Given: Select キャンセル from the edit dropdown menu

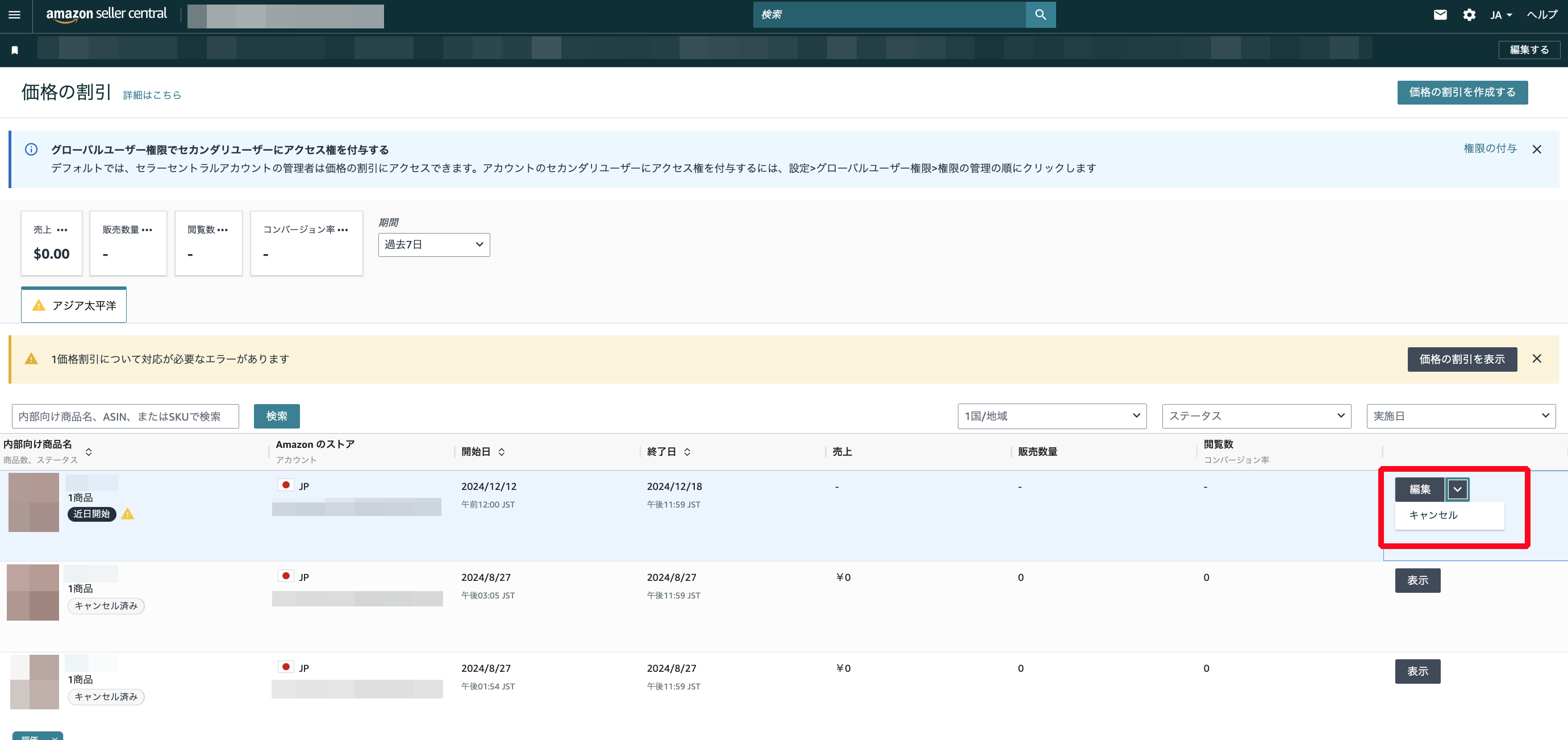Looking at the screenshot, I should click(x=1449, y=515).
